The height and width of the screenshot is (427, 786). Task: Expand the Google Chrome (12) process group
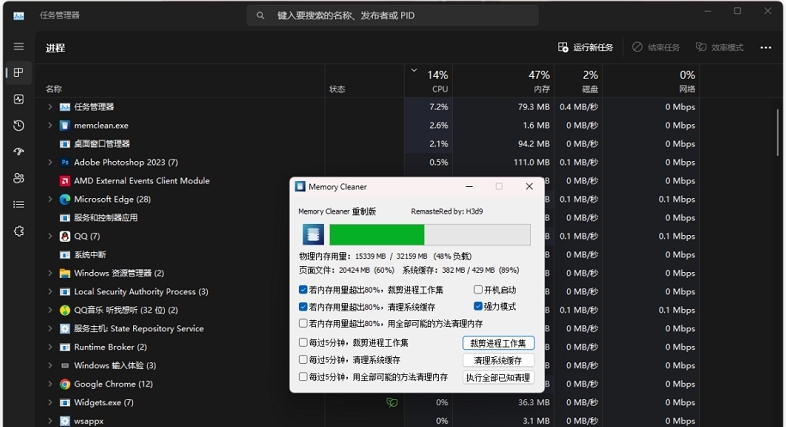pos(49,384)
